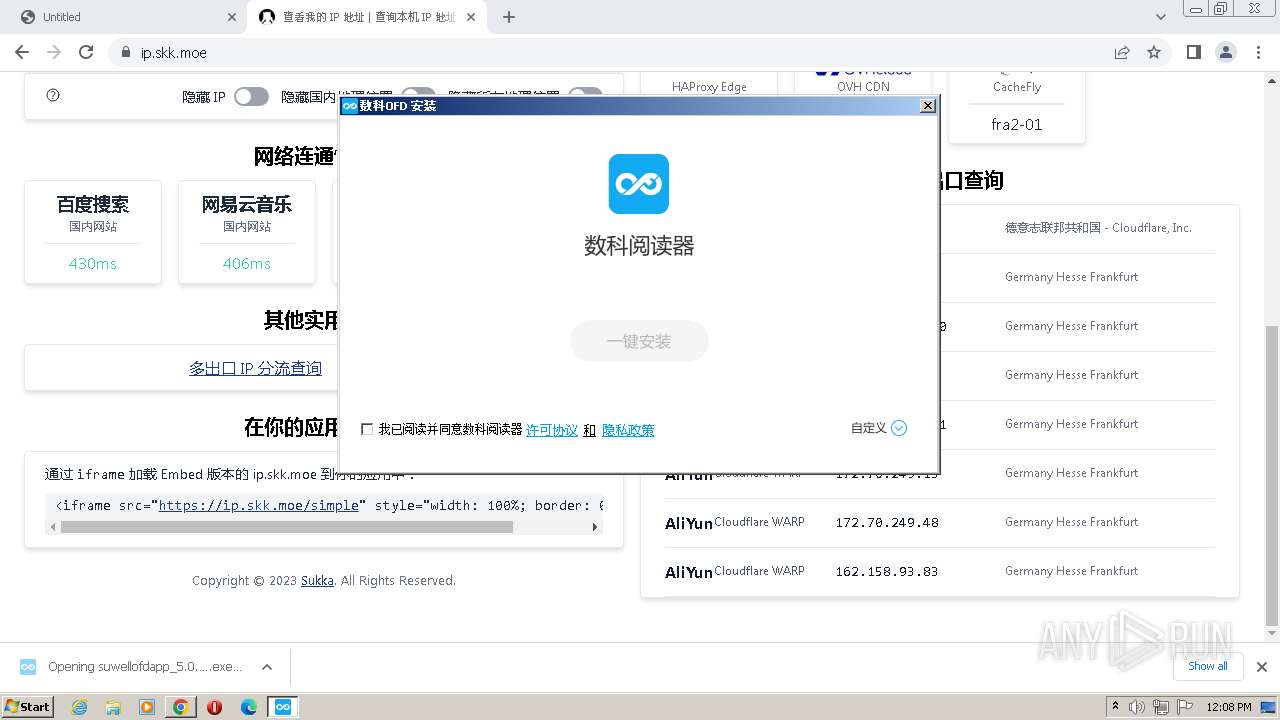Viewport: 1280px width, 720px height.
Task: Open Microsoft Edge from taskbar
Action: tap(249, 707)
